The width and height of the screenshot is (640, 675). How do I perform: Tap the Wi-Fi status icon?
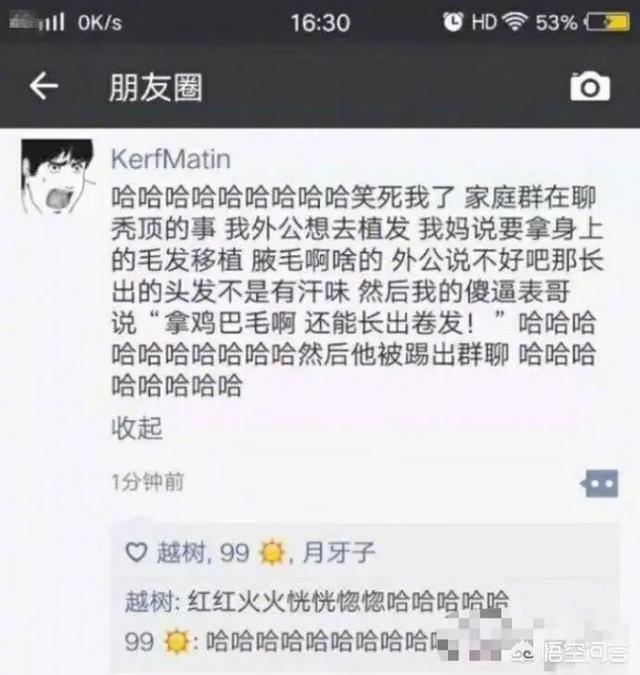pyautogui.click(x=516, y=21)
